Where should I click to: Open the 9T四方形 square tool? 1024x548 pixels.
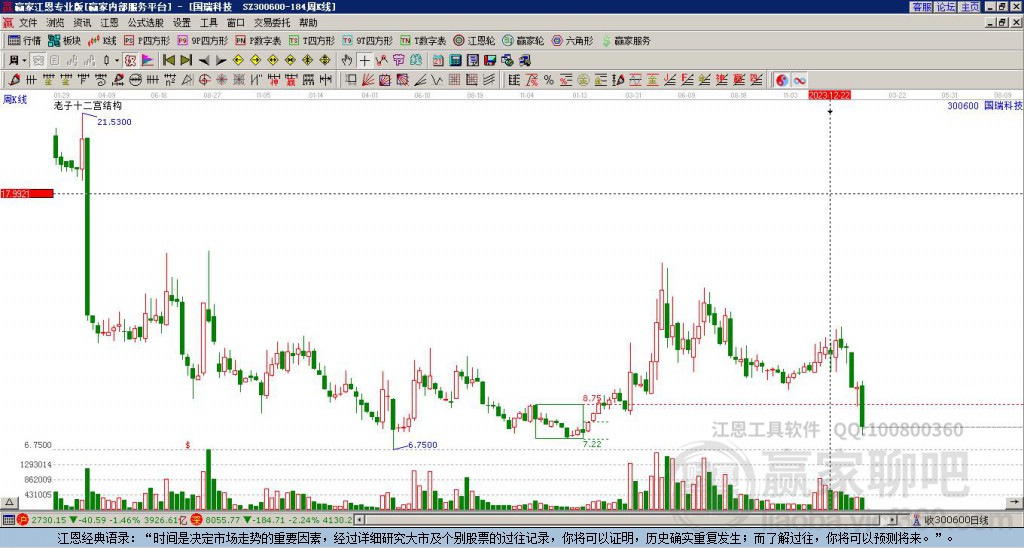367,40
